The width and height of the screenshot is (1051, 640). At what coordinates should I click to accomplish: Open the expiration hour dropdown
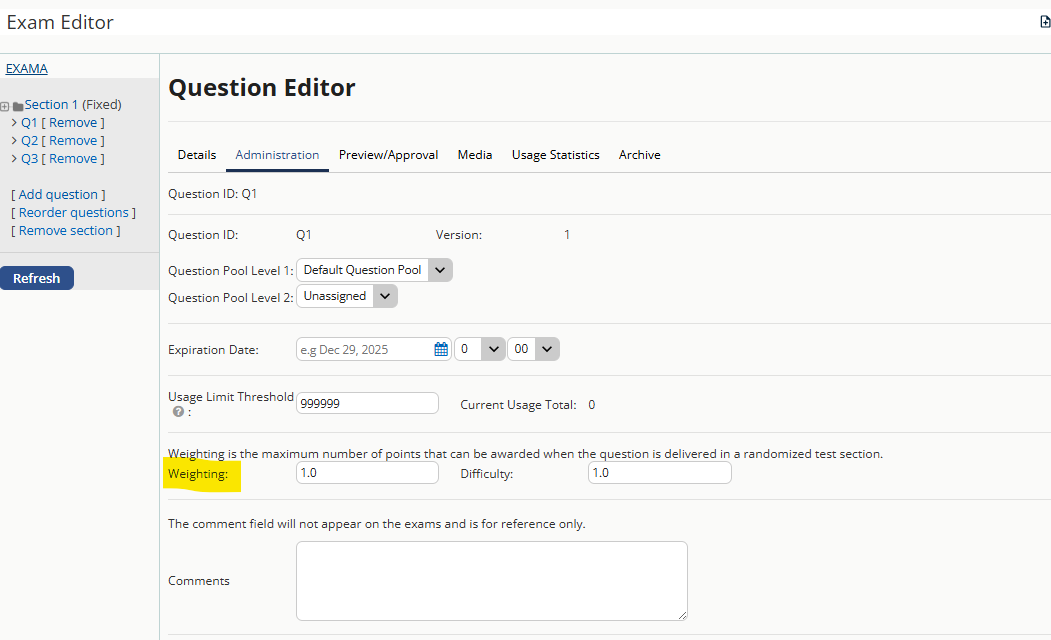pos(479,349)
